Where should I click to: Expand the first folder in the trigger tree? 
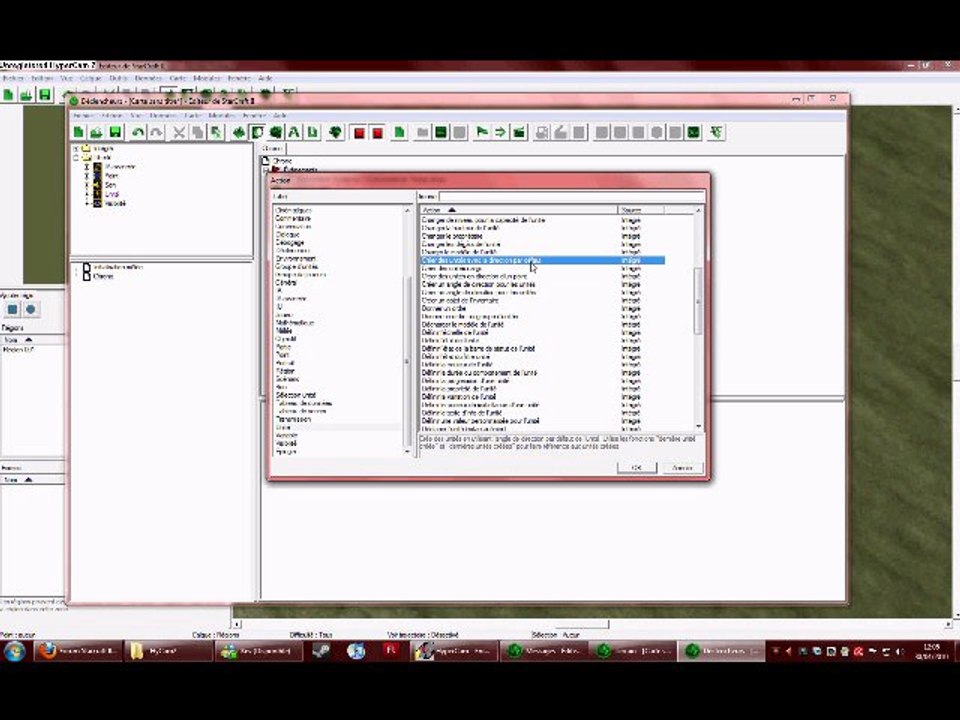(76, 149)
